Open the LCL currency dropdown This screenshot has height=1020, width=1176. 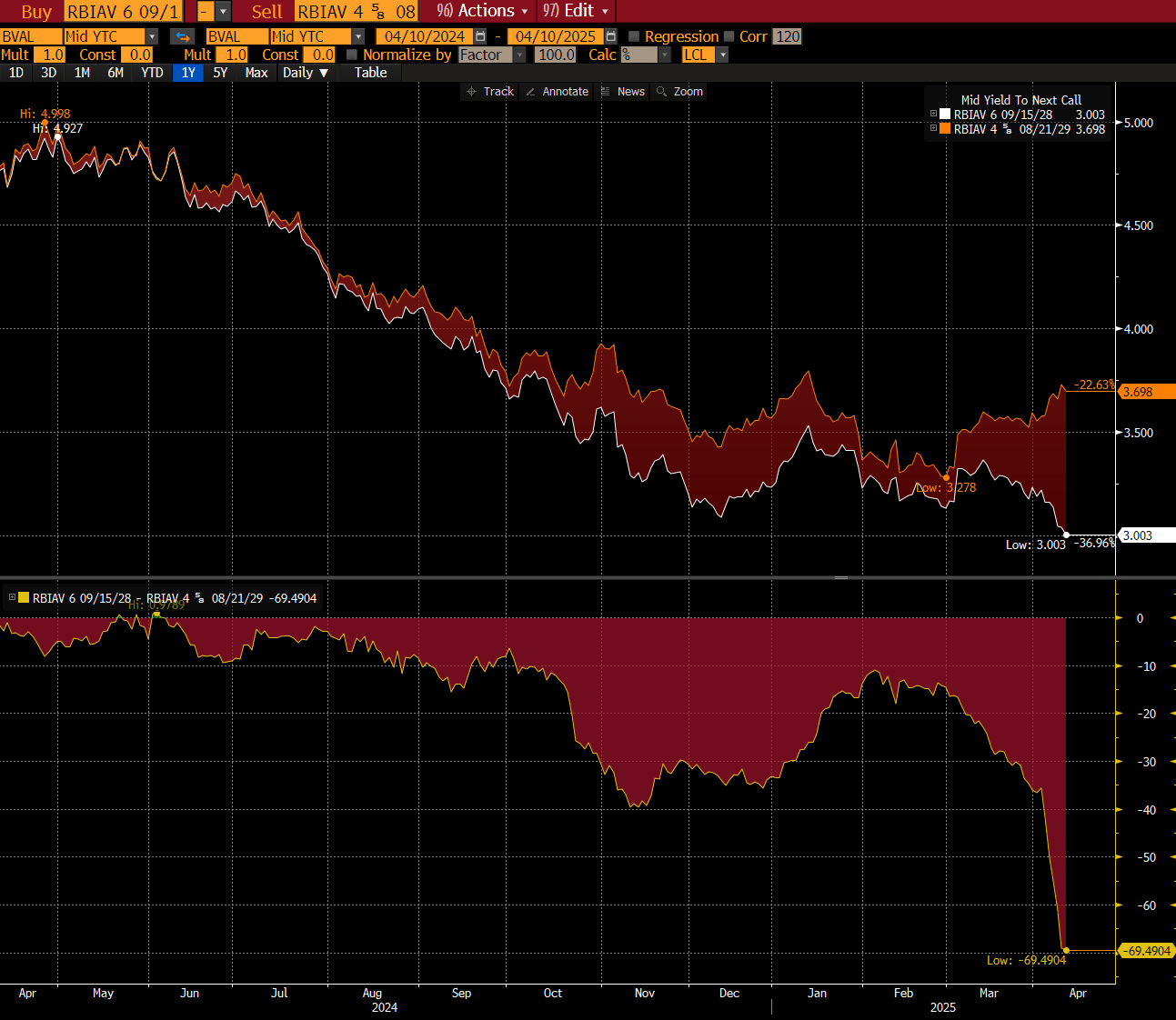[x=723, y=55]
